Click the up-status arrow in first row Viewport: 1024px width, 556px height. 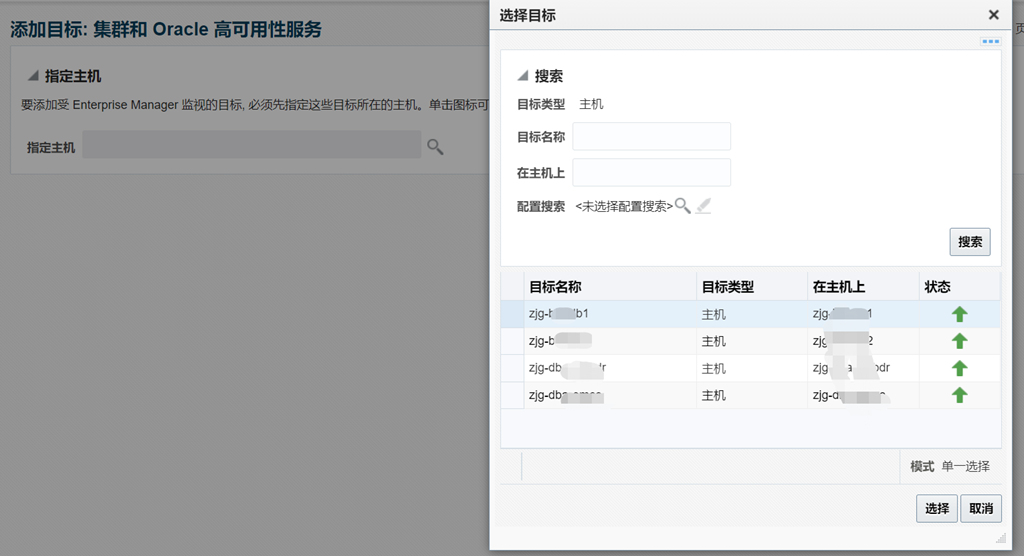[x=959, y=314]
